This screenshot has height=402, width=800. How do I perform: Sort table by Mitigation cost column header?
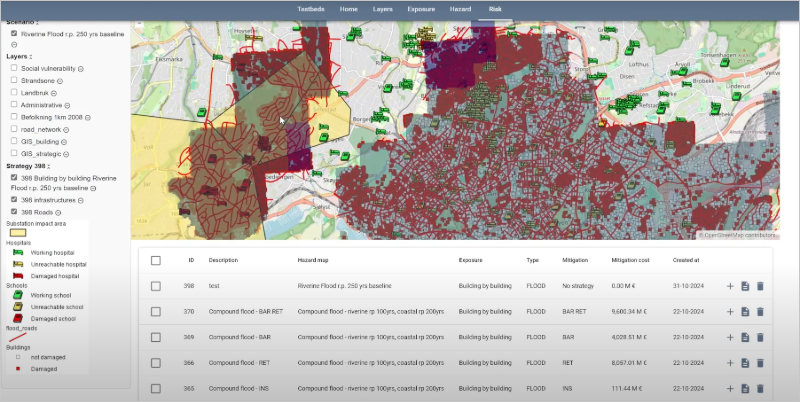point(631,260)
